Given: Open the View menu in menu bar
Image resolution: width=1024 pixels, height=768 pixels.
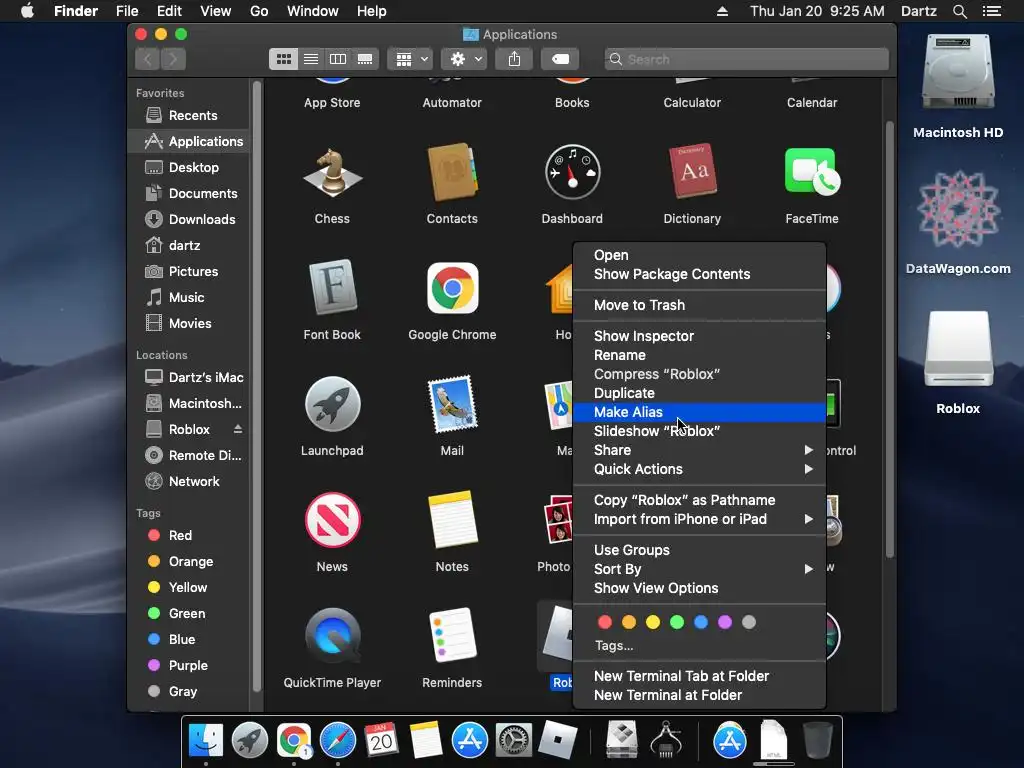Looking at the screenshot, I should point(216,11).
